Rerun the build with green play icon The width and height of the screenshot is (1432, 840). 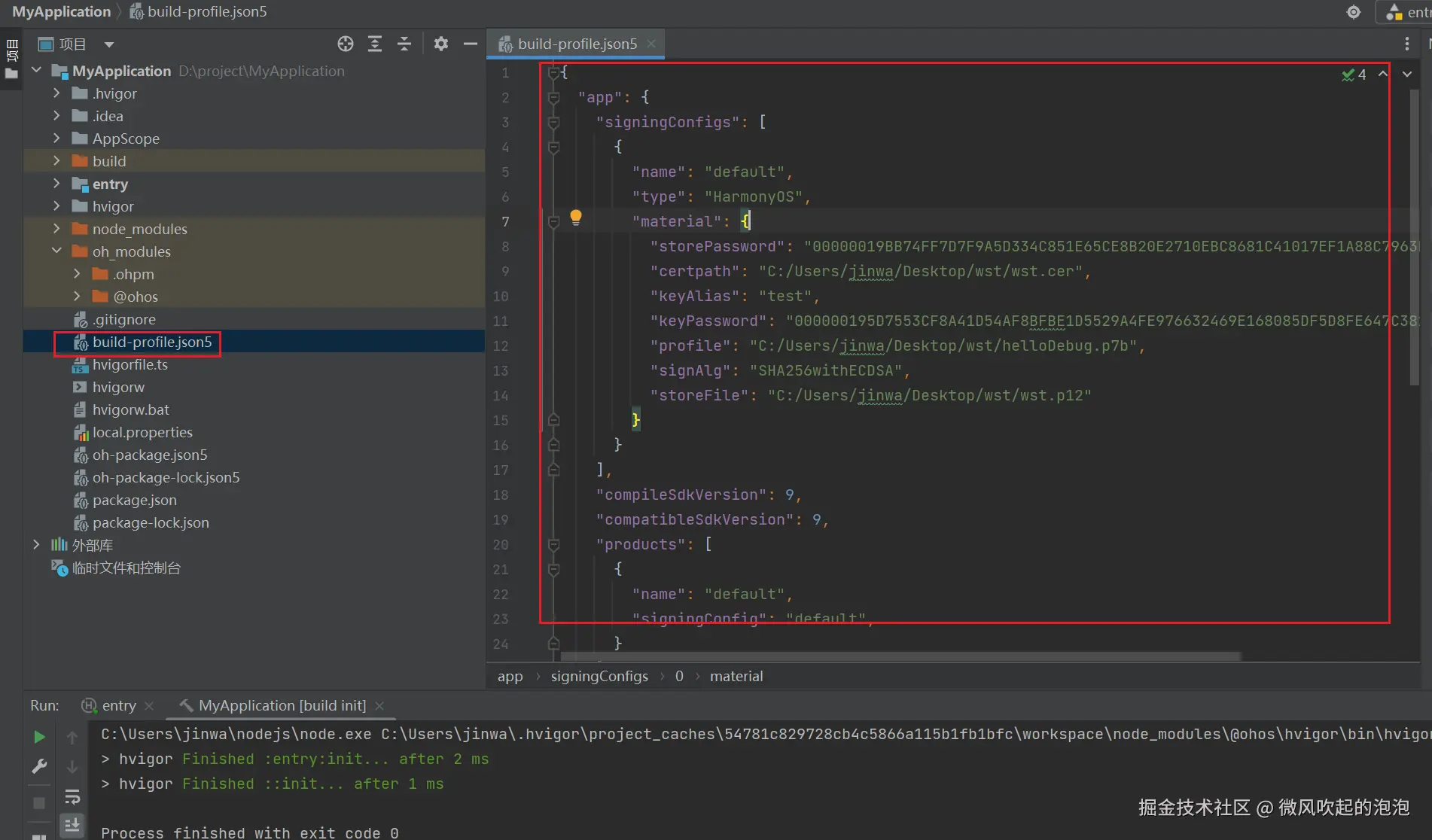point(40,738)
